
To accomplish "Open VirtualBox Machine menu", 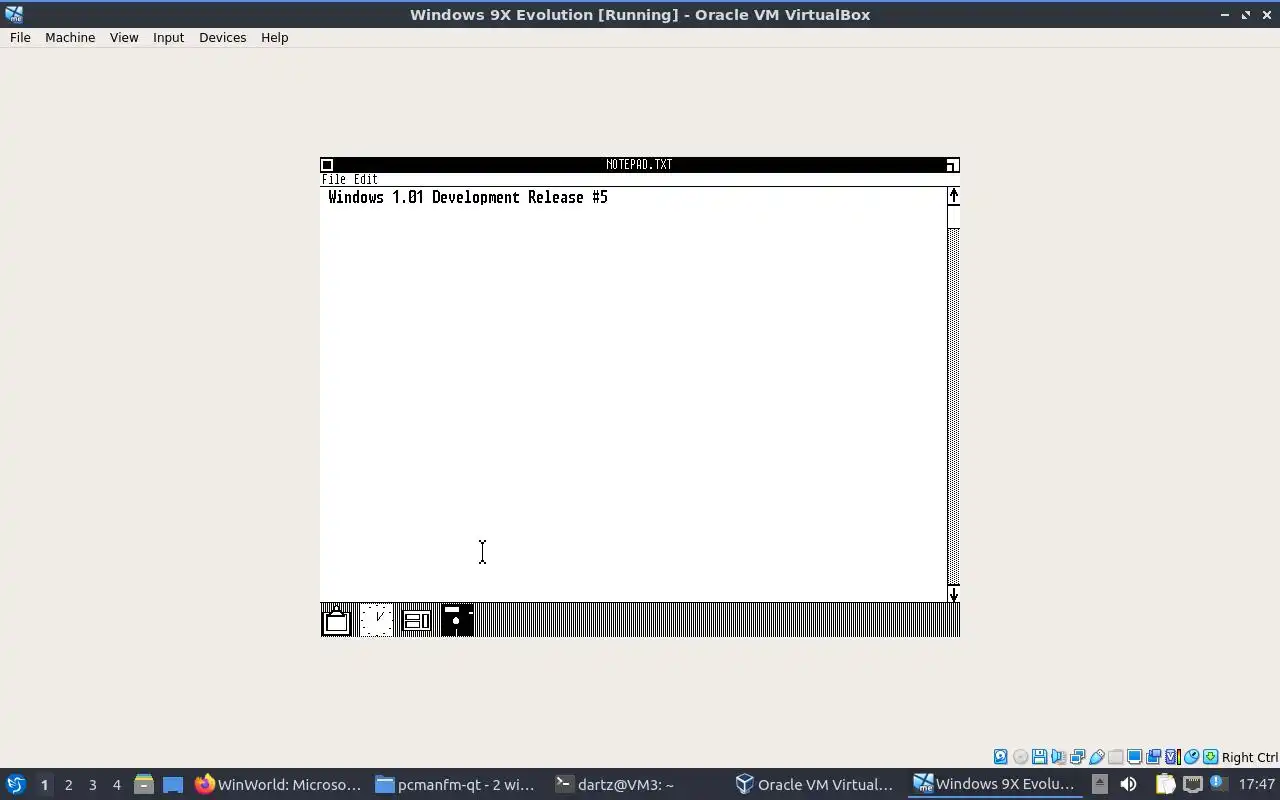I will click(x=70, y=37).
